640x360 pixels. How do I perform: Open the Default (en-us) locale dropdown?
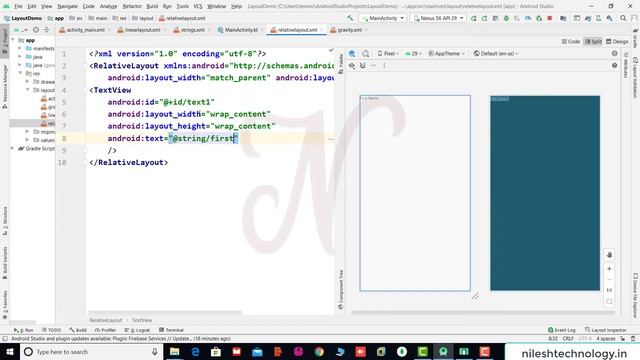click(x=496, y=53)
